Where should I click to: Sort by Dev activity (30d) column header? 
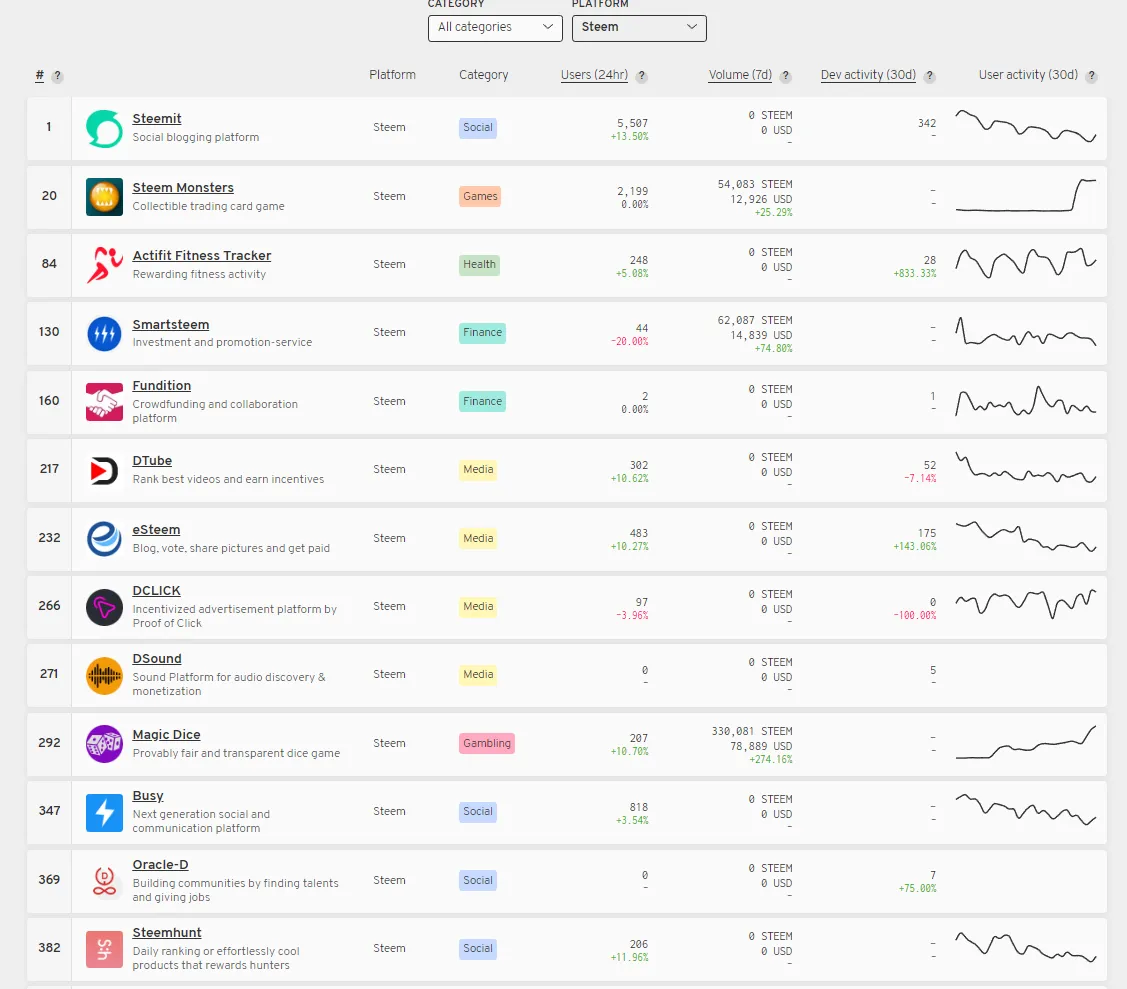(x=868, y=75)
